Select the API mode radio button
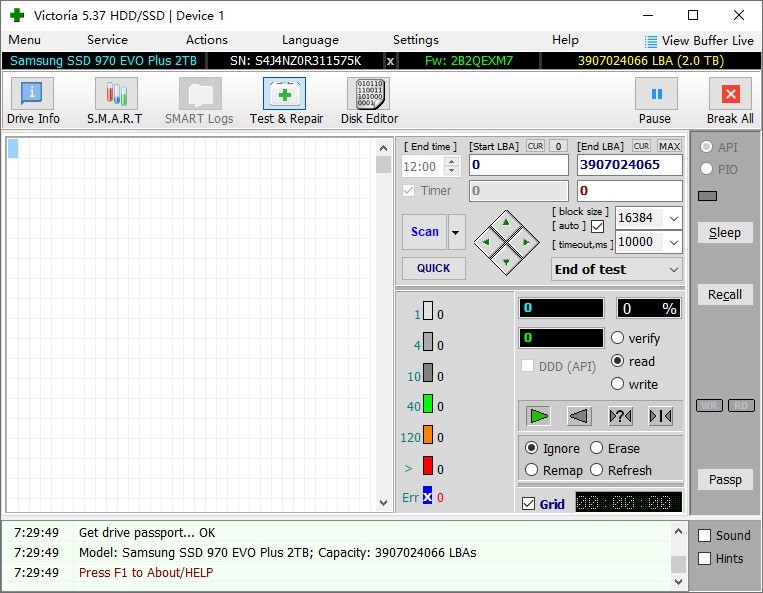 tap(707, 146)
